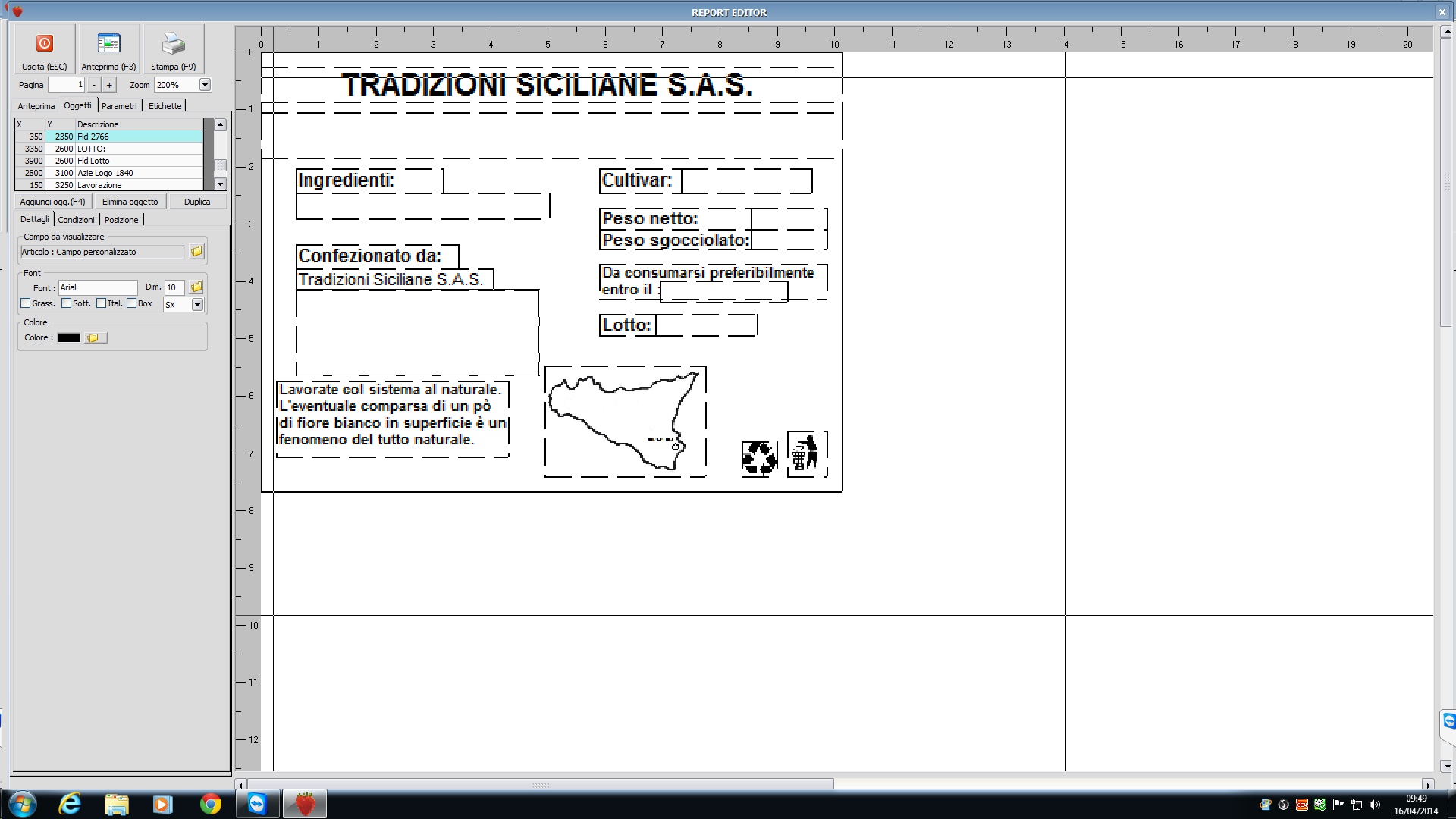Viewport: 1456px width, 819px height.
Task: Open Windows Media Player from the taskbar
Action: [x=162, y=804]
